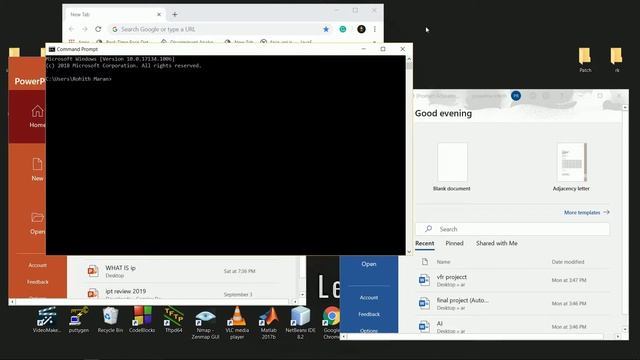Open VLC media player shortcut
640x360 pixels.
point(237,323)
